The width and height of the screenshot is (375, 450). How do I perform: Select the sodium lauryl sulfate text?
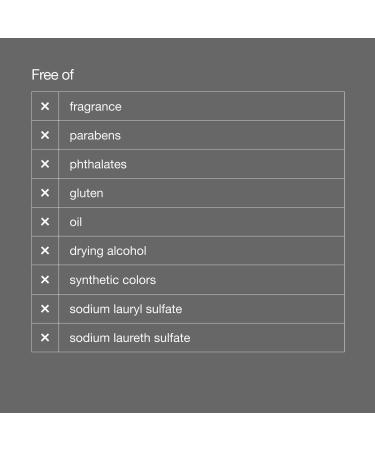point(126,309)
